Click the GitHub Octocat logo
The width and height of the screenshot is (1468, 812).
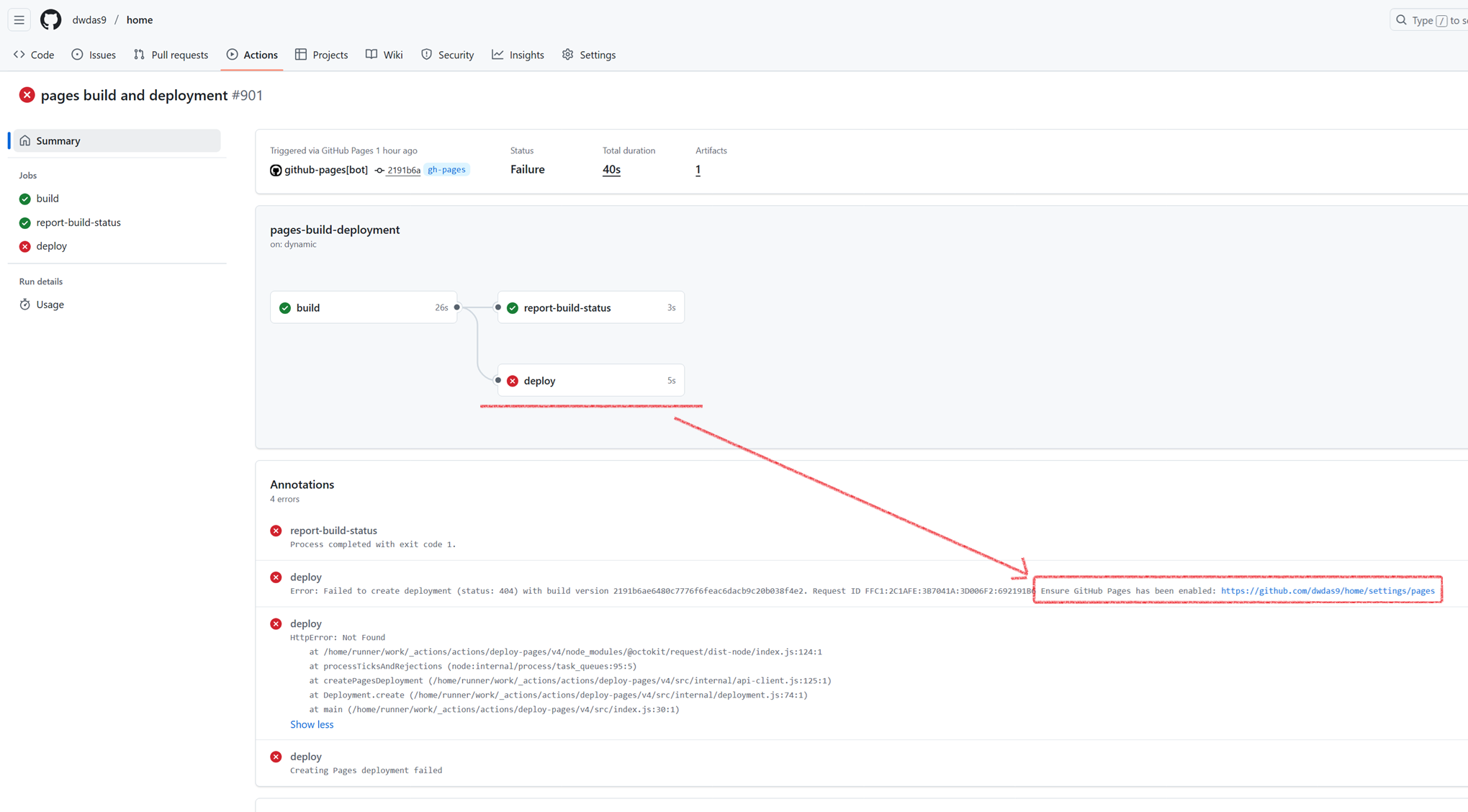[50, 20]
